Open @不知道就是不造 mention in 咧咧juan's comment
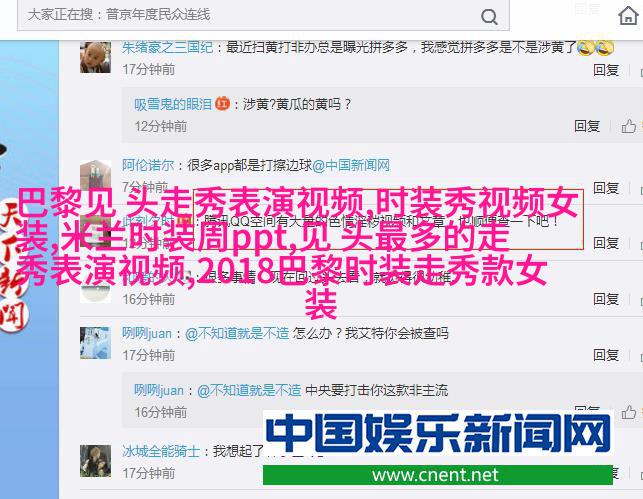Viewport: 643px width, 499px height. (237, 333)
